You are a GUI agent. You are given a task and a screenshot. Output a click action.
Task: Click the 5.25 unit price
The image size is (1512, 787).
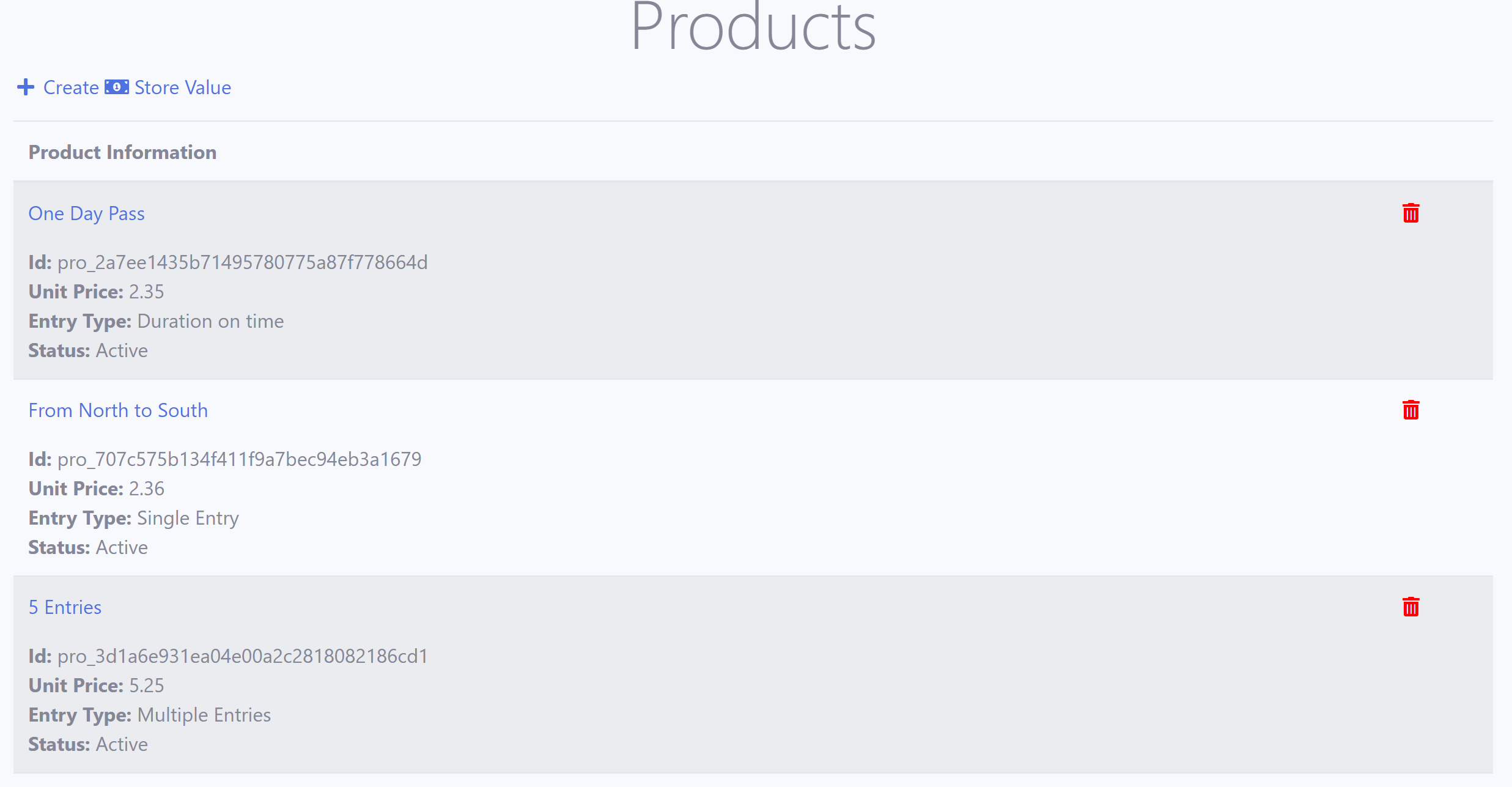click(x=146, y=685)
